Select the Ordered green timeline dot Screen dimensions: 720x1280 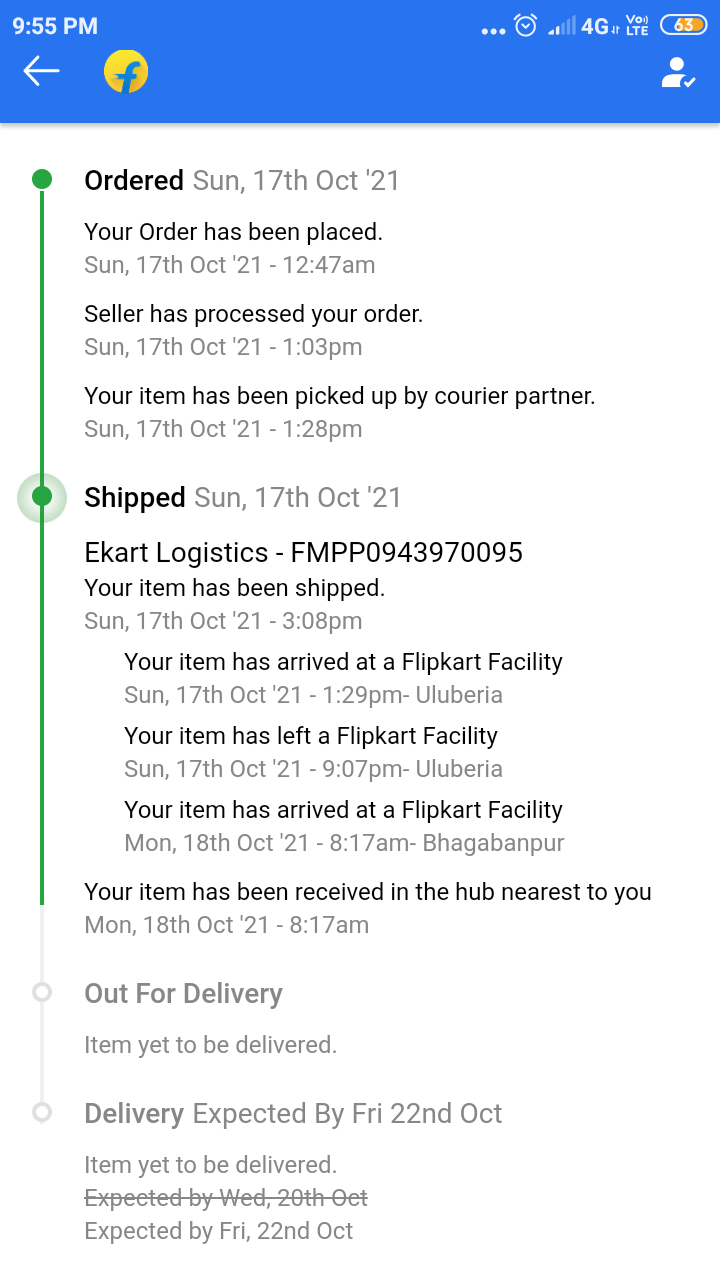point(42,179)
